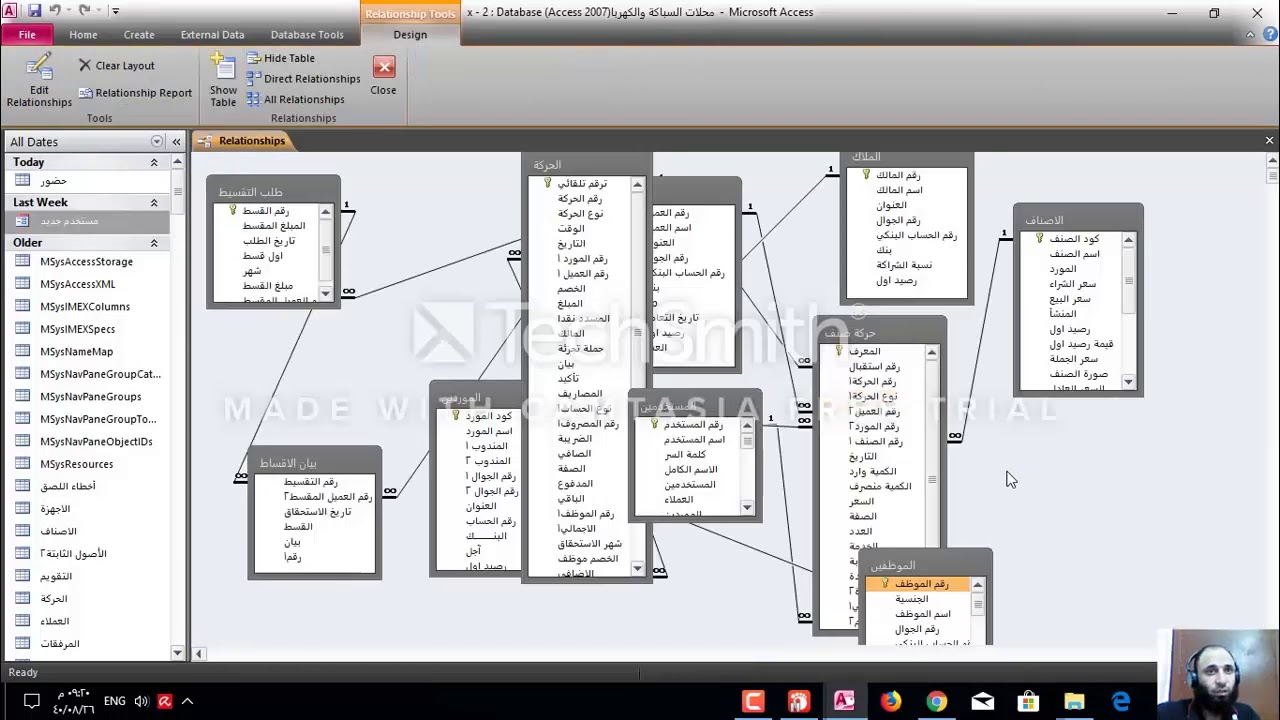Screen dimensions: 1280x720
Task: Open the External Data ribbon tab
Action: 212,35
